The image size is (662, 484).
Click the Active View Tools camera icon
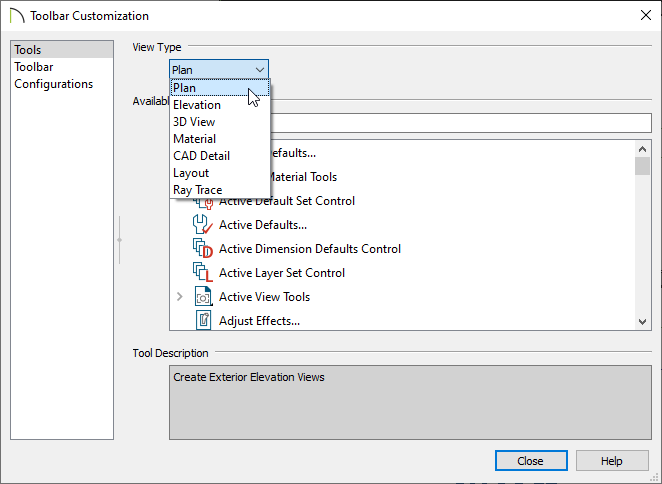[x=203, y=296]
